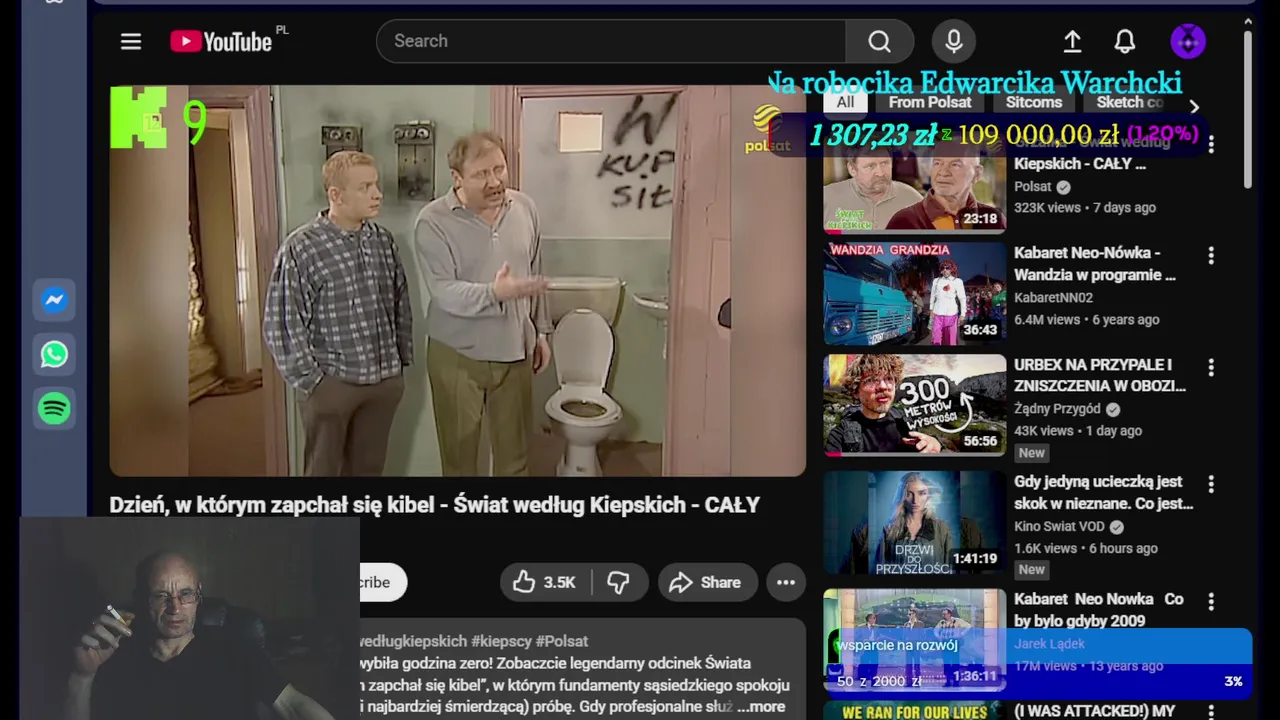Viewport: 1280px width, 720px height.
Task: Open Spotify in the sidebar
Action: coord(54,408)
